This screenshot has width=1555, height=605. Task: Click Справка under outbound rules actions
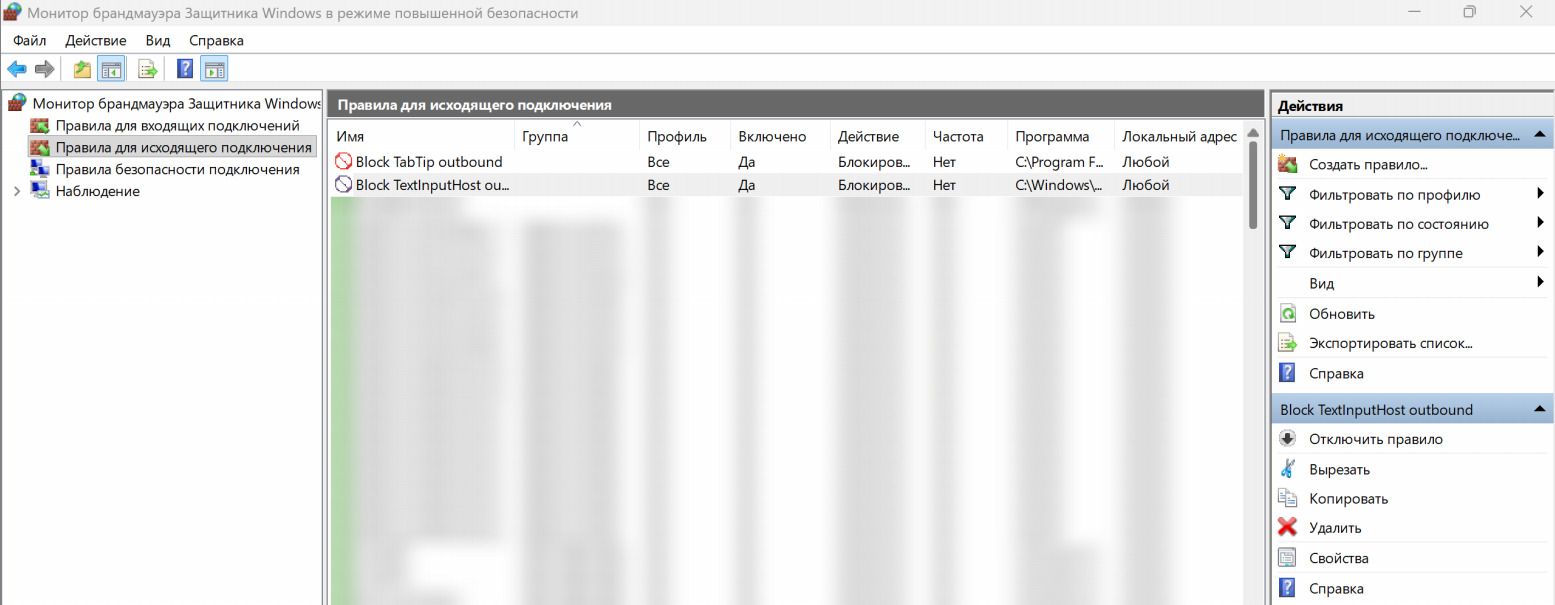[1336, 373]
